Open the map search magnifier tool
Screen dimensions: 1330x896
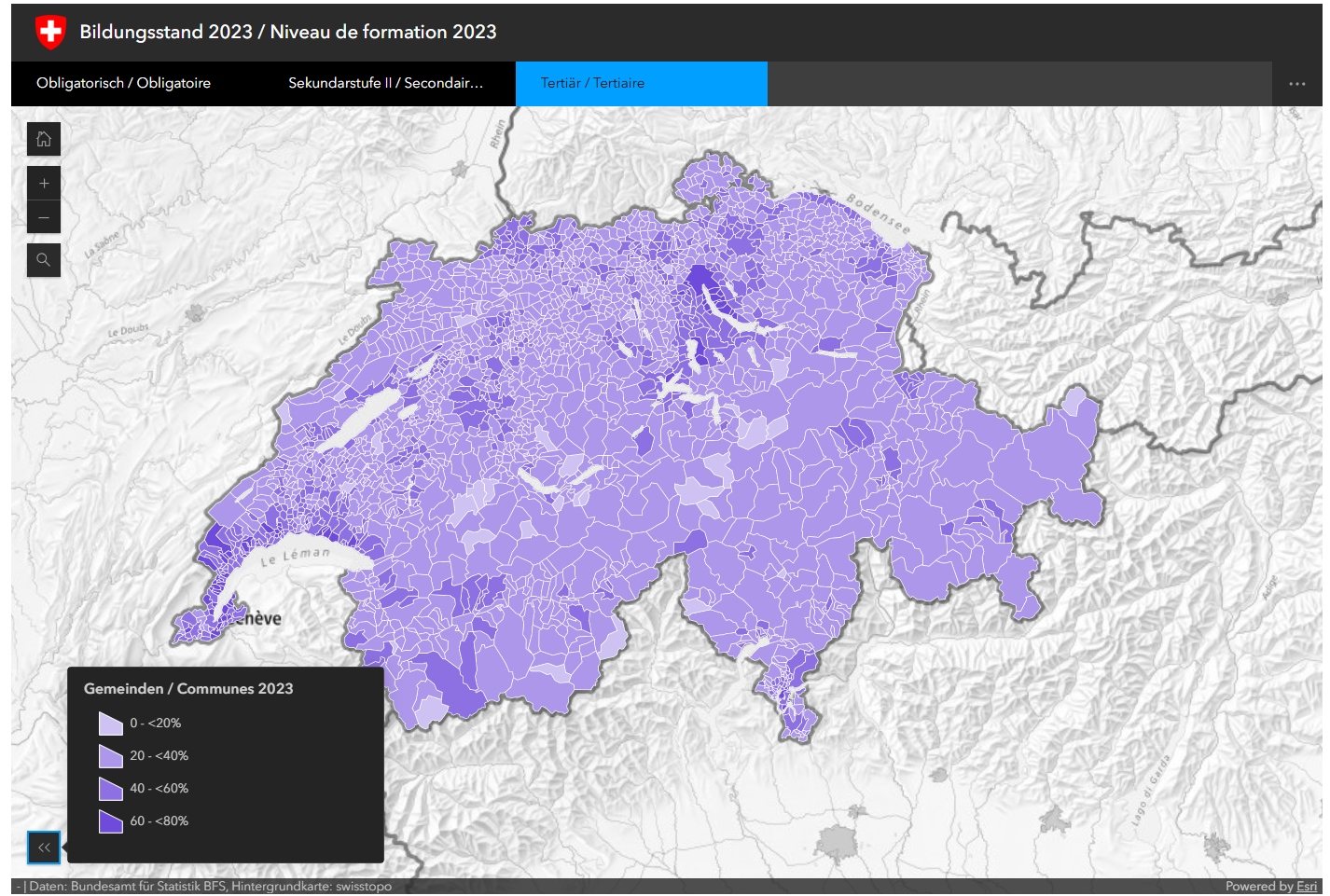(44, 260)
